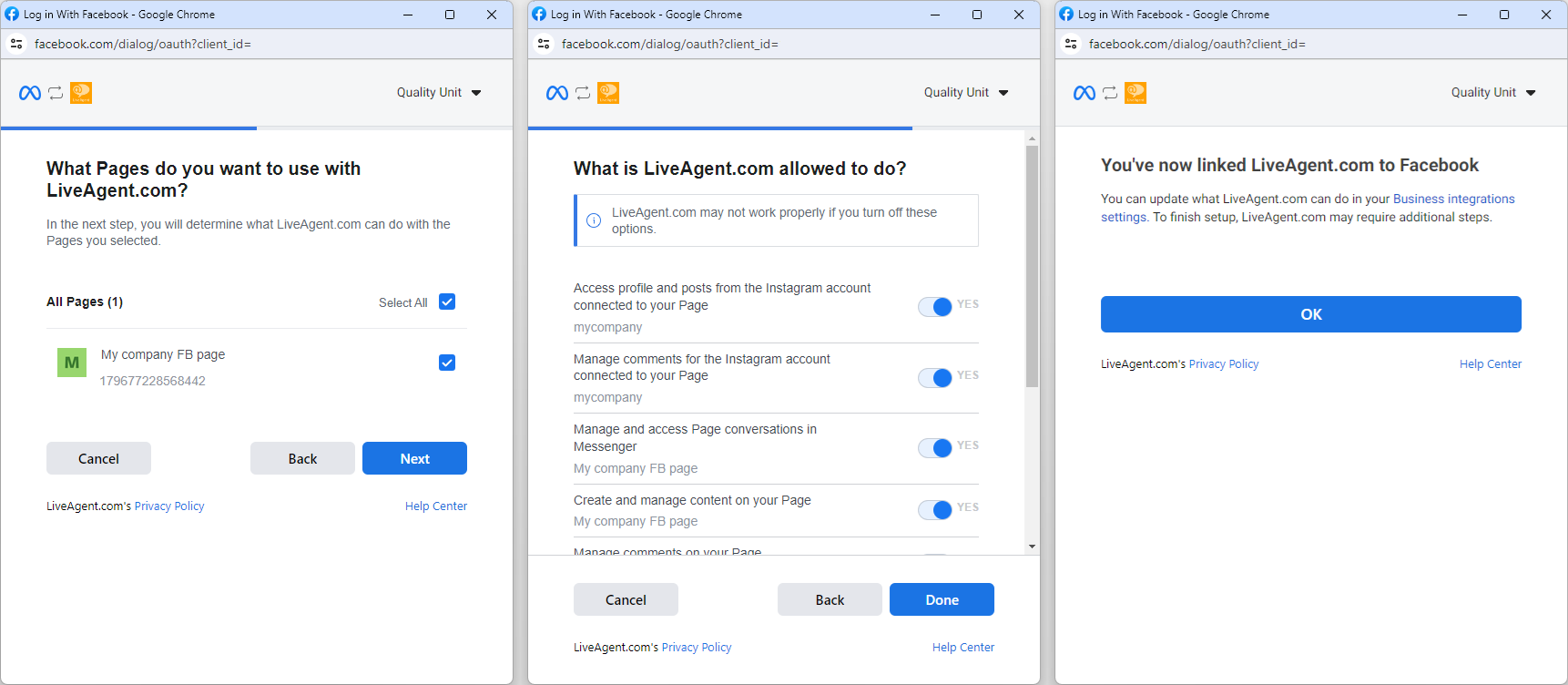Image resolution: width=1568 pixels, height=685 pixels.
Task: Click the site info icon in the rightmost window's address bar
Action: click(1071, 44)
